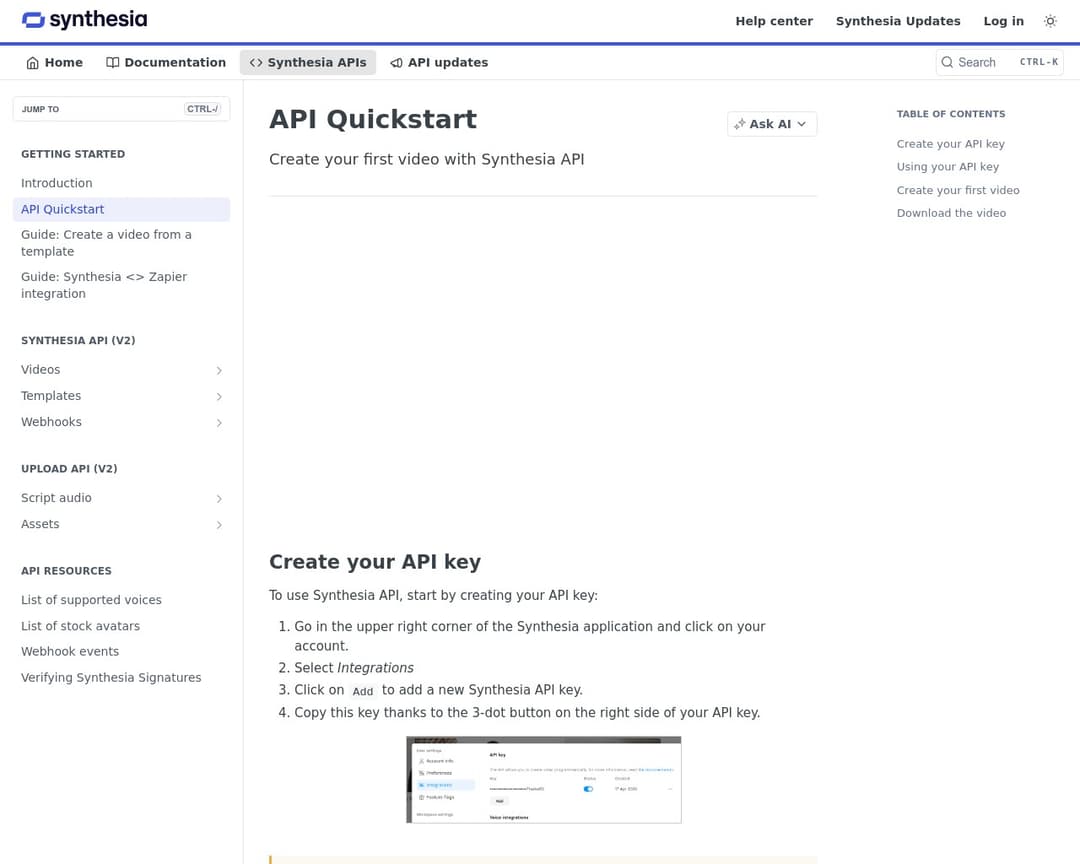The width and height of the screenshot is (1080, 864).
Task: Go to the Home tab
Action: click(x=54, y=63)
